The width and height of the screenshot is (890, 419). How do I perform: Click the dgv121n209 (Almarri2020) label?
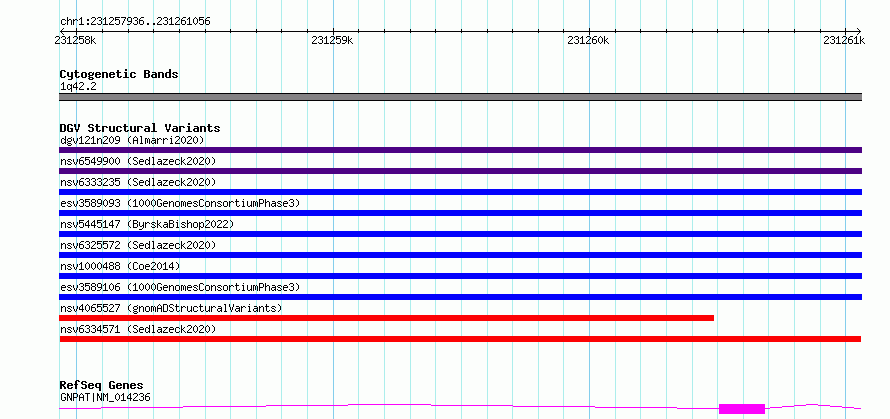[x=132, y=140]
